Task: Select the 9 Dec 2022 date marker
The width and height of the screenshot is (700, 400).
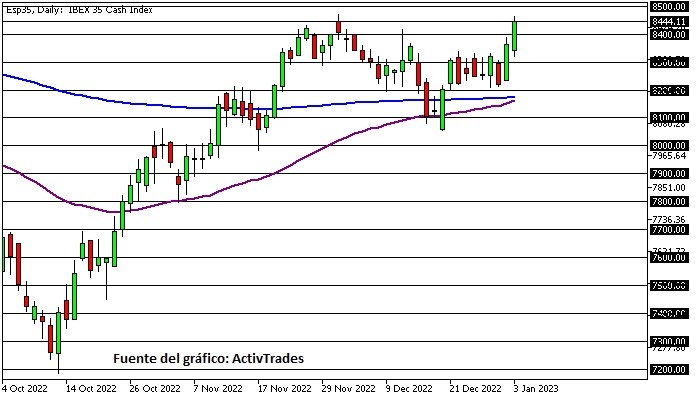Action: click(408, 387)
